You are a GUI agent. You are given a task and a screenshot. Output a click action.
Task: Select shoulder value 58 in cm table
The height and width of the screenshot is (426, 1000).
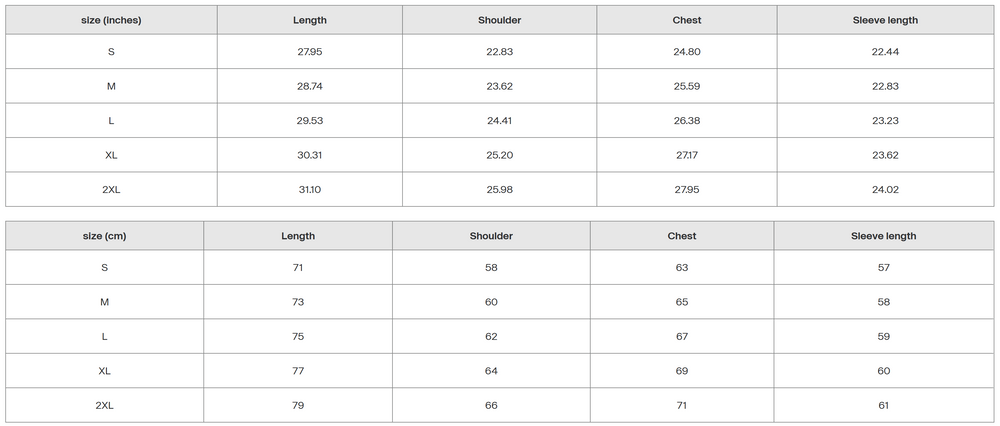tap(491, 268)
